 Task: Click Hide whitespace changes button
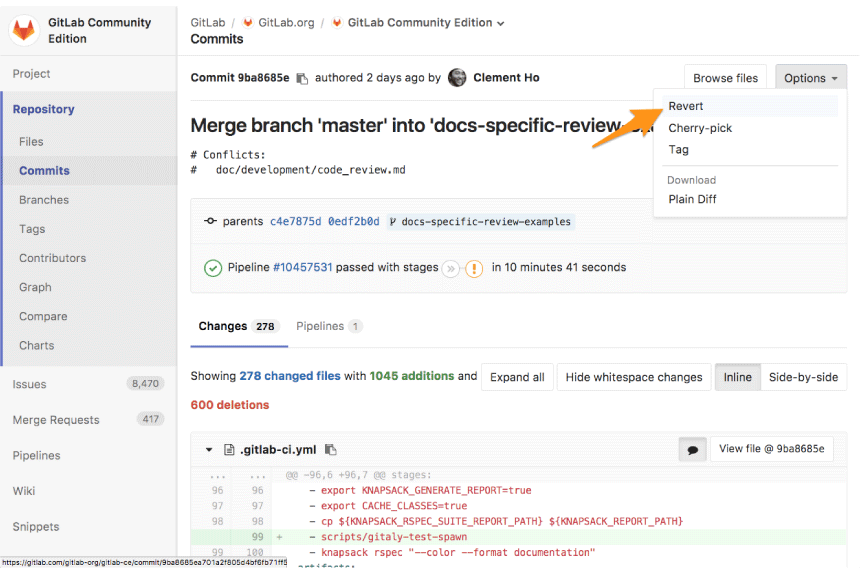tap(634, 377)
